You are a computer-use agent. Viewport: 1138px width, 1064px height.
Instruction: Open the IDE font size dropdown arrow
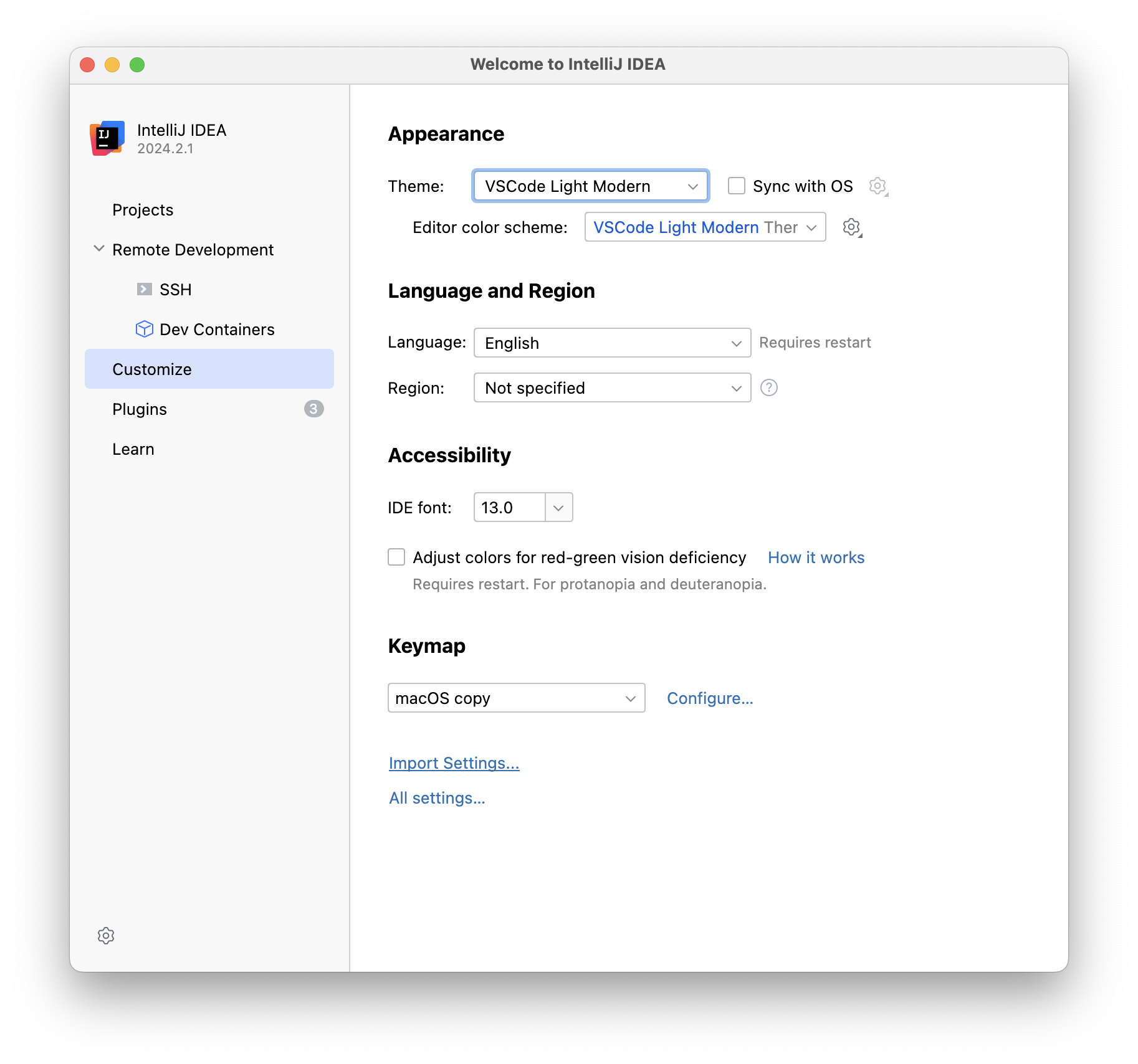tap(558, 508)
